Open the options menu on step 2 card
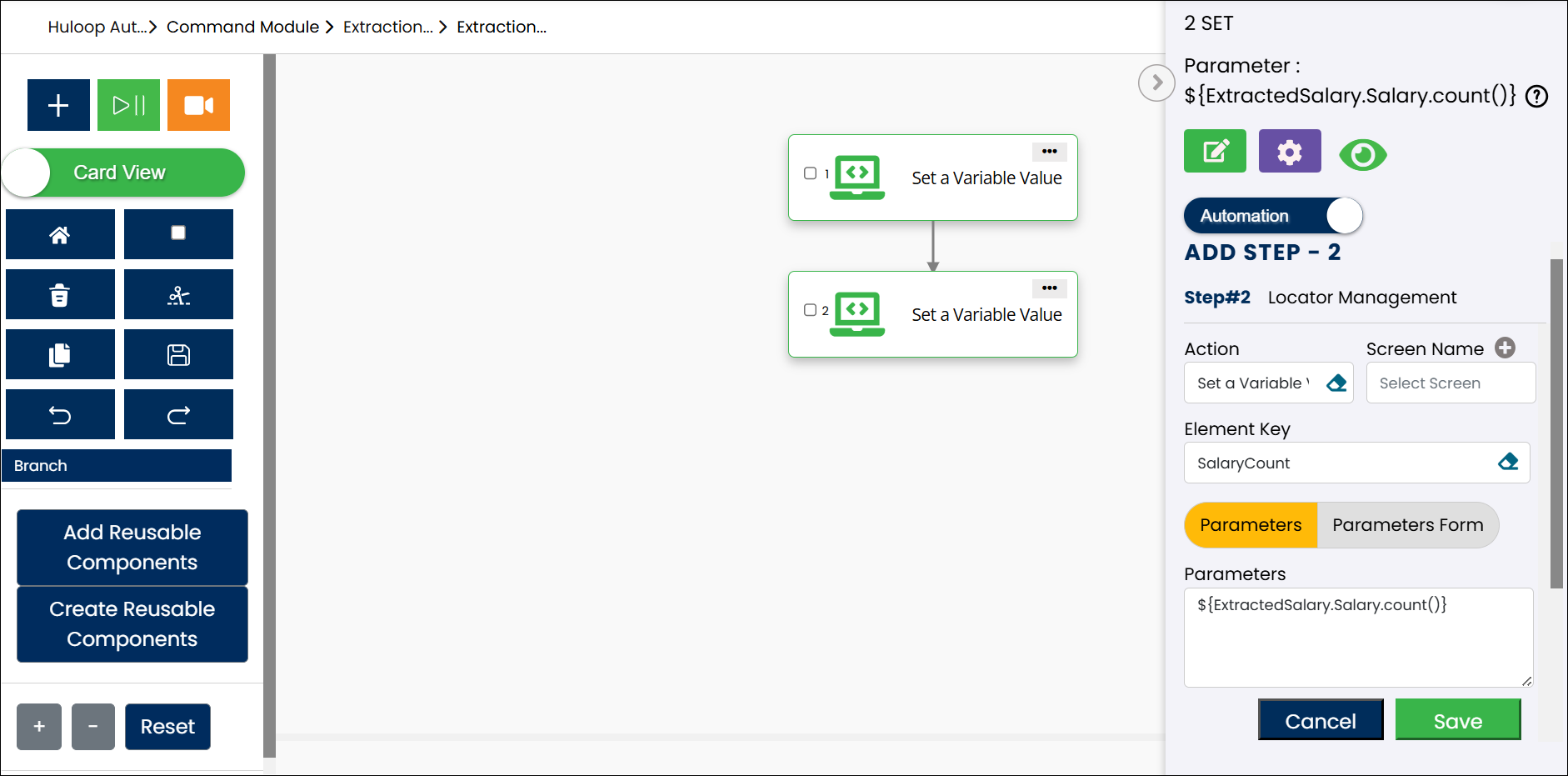Image resolution: width=1568 pixels, height=776 pixels. (x=1049, y=288)
